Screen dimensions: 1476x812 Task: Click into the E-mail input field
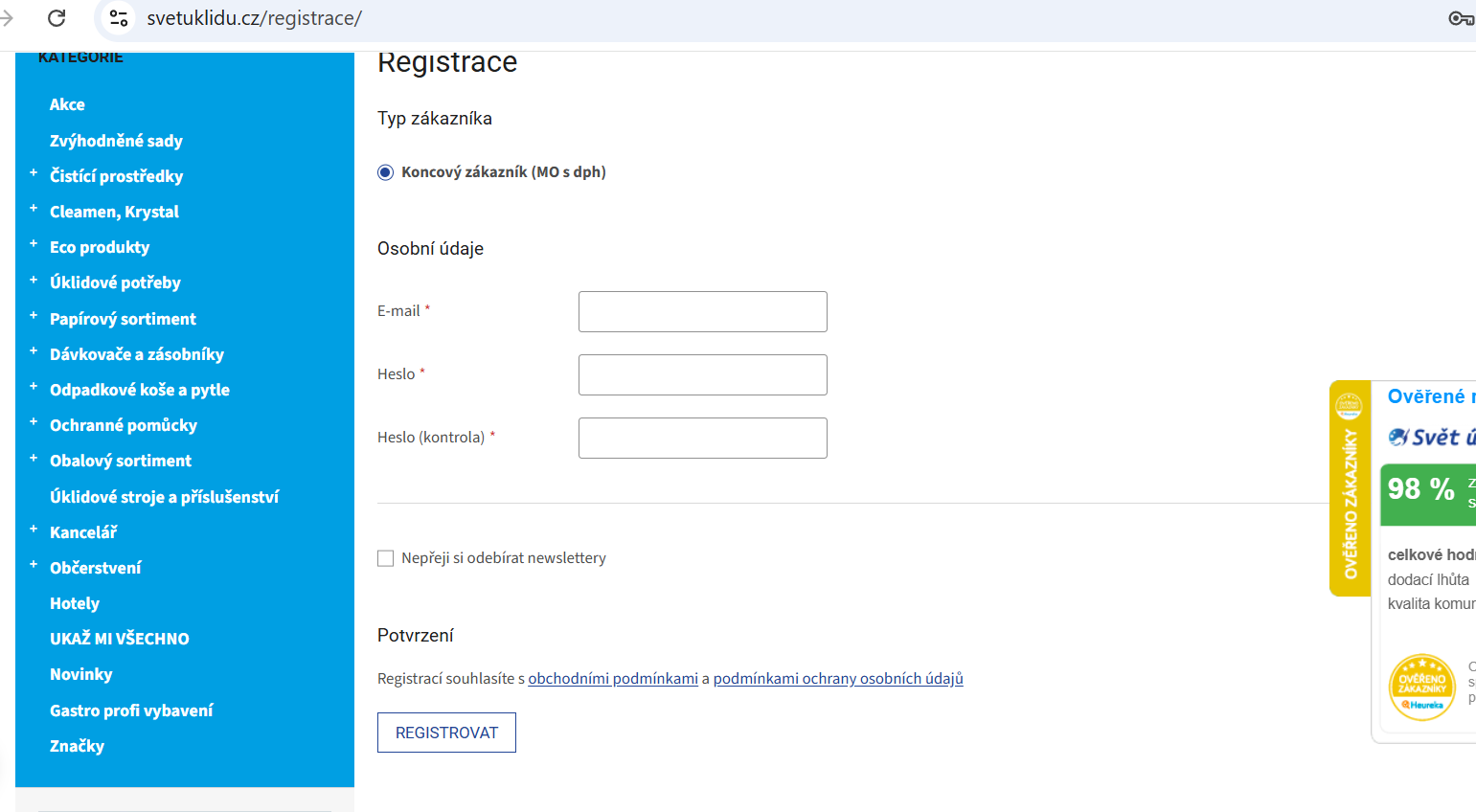[x=702, y=312]
